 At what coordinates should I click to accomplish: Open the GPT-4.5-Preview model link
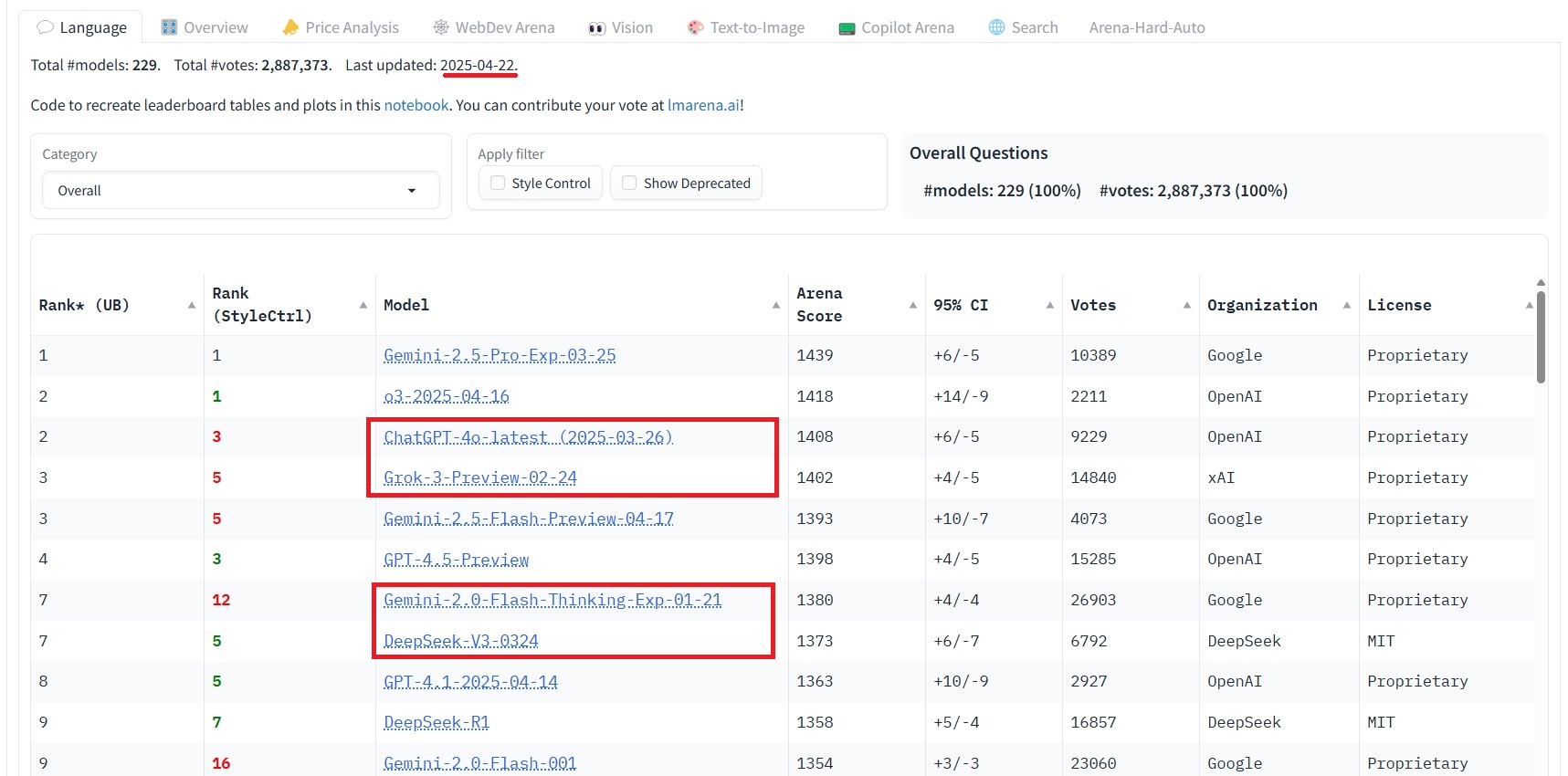[457, 560]
